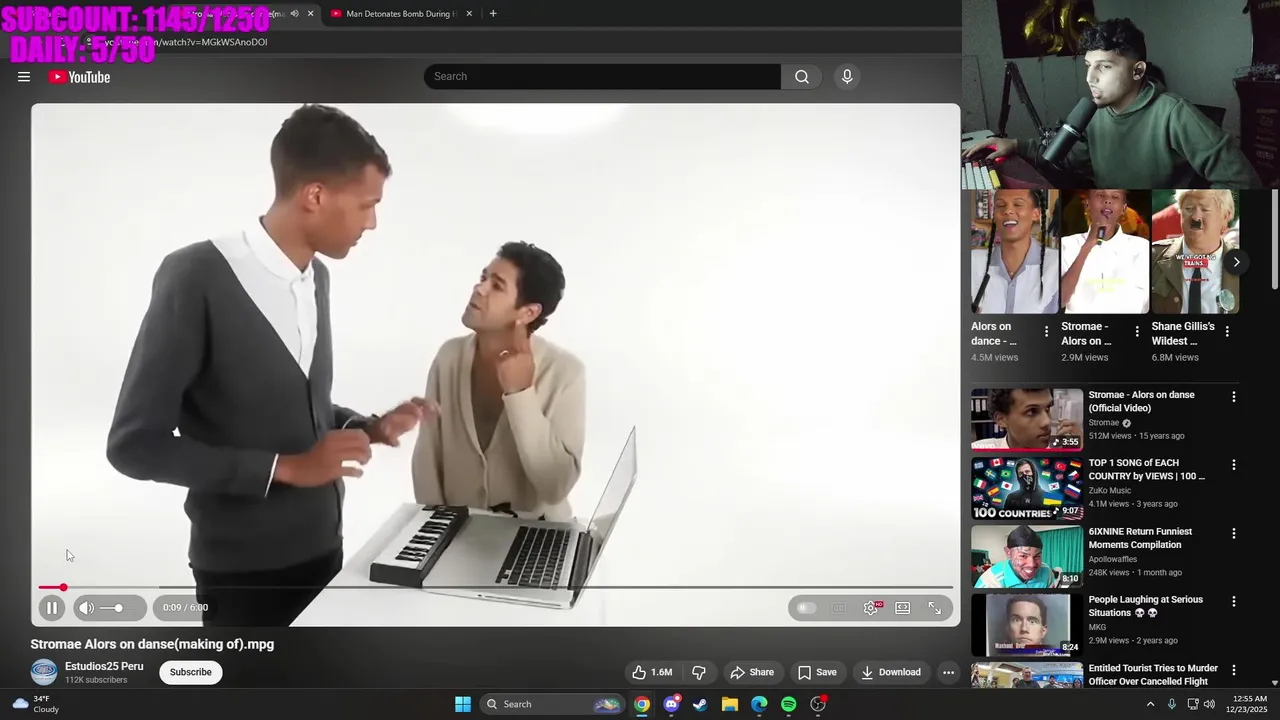Close the current Stromae video tab

pyautogui.click(x=310, y=14)
